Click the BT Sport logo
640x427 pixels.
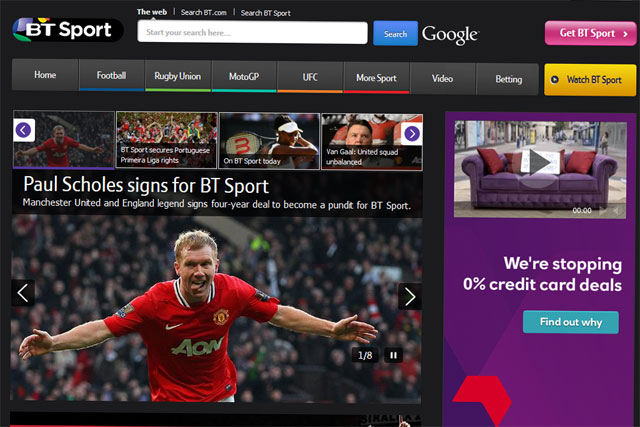click(x=68, y=30)
